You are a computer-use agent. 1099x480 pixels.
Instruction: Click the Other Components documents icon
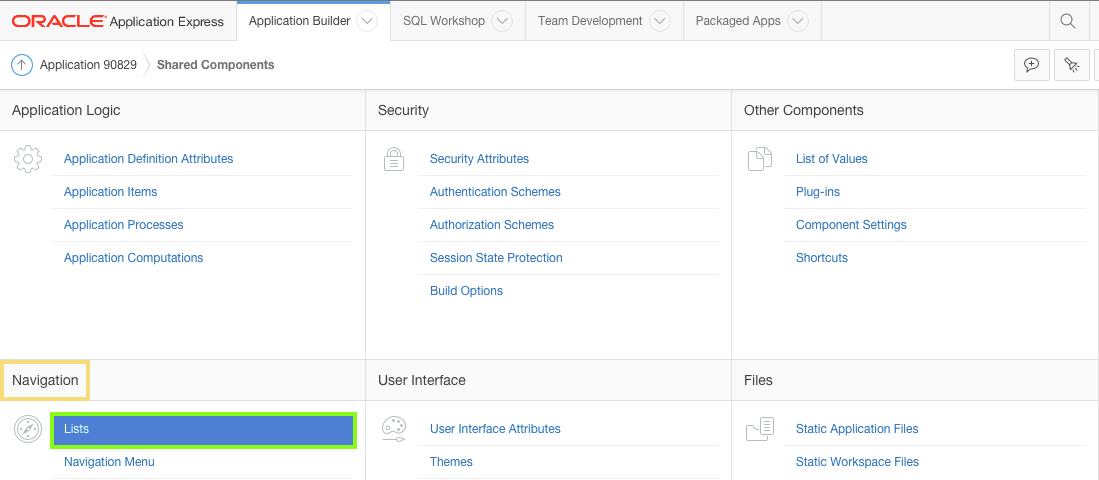tap(760, 159)
